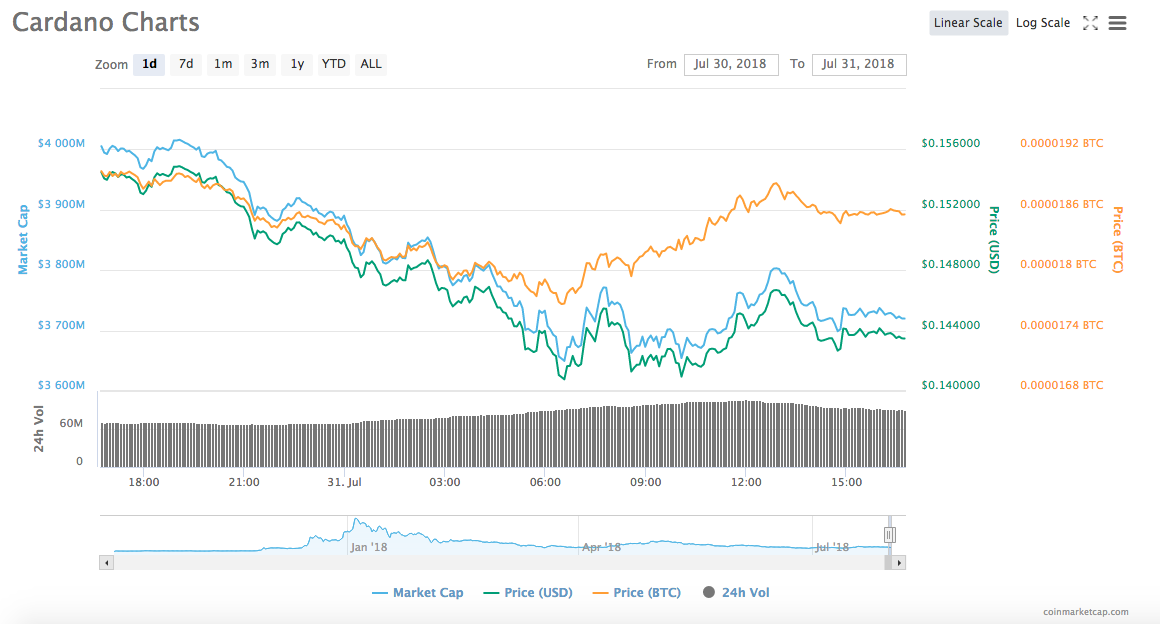Edit the To date field
This screenshot has width=1160, height=624.
click(x=859, y=64)
